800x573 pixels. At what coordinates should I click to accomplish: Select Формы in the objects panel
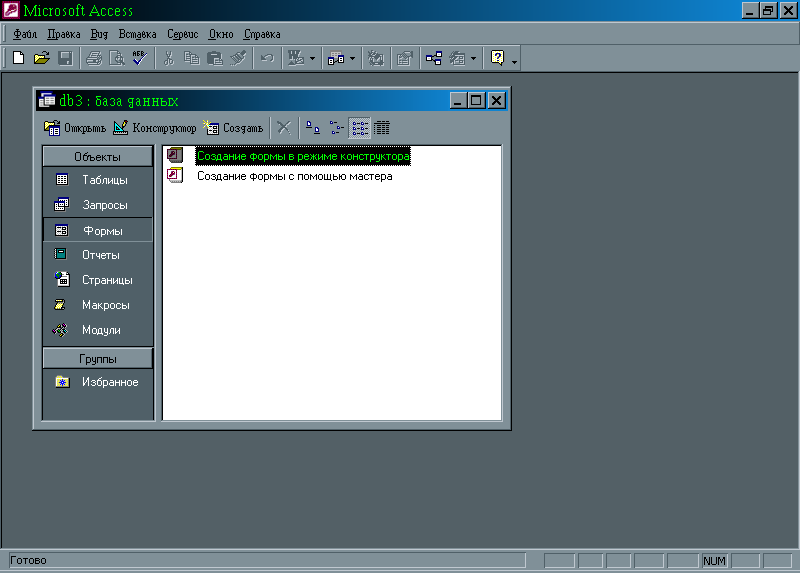(97, 231)
